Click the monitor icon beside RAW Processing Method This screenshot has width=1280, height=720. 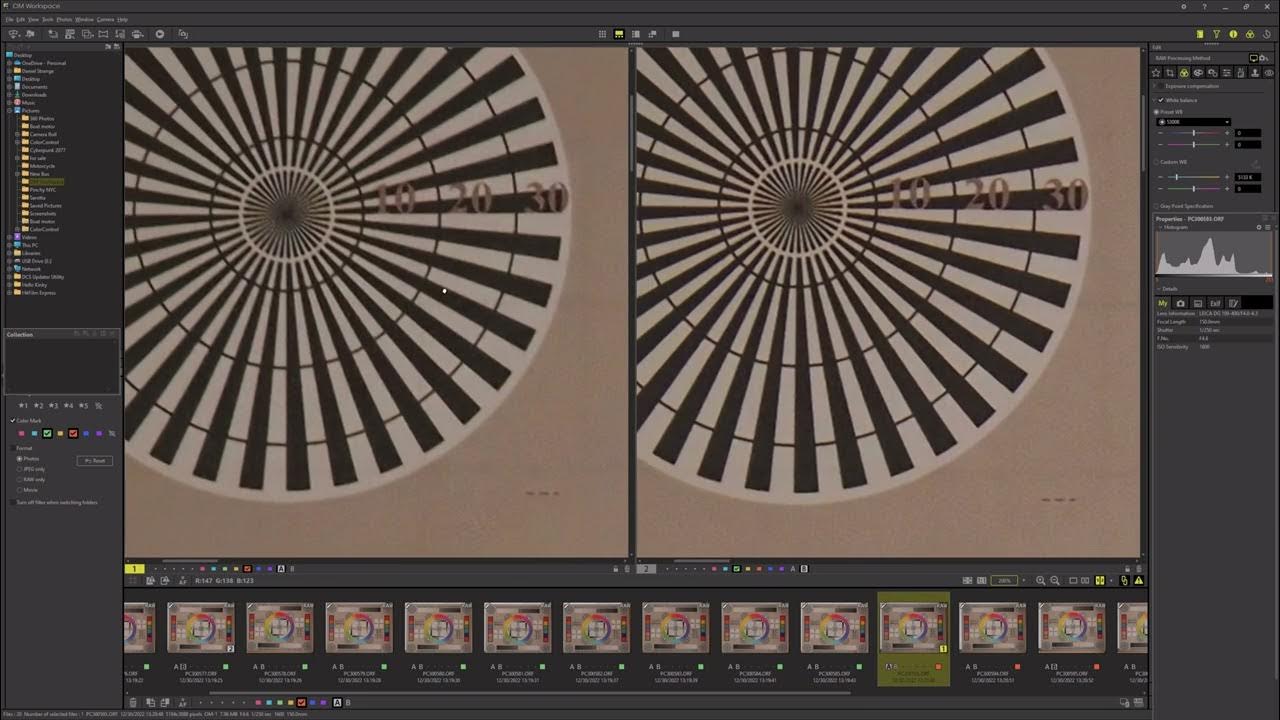[x=1254, y=58]
